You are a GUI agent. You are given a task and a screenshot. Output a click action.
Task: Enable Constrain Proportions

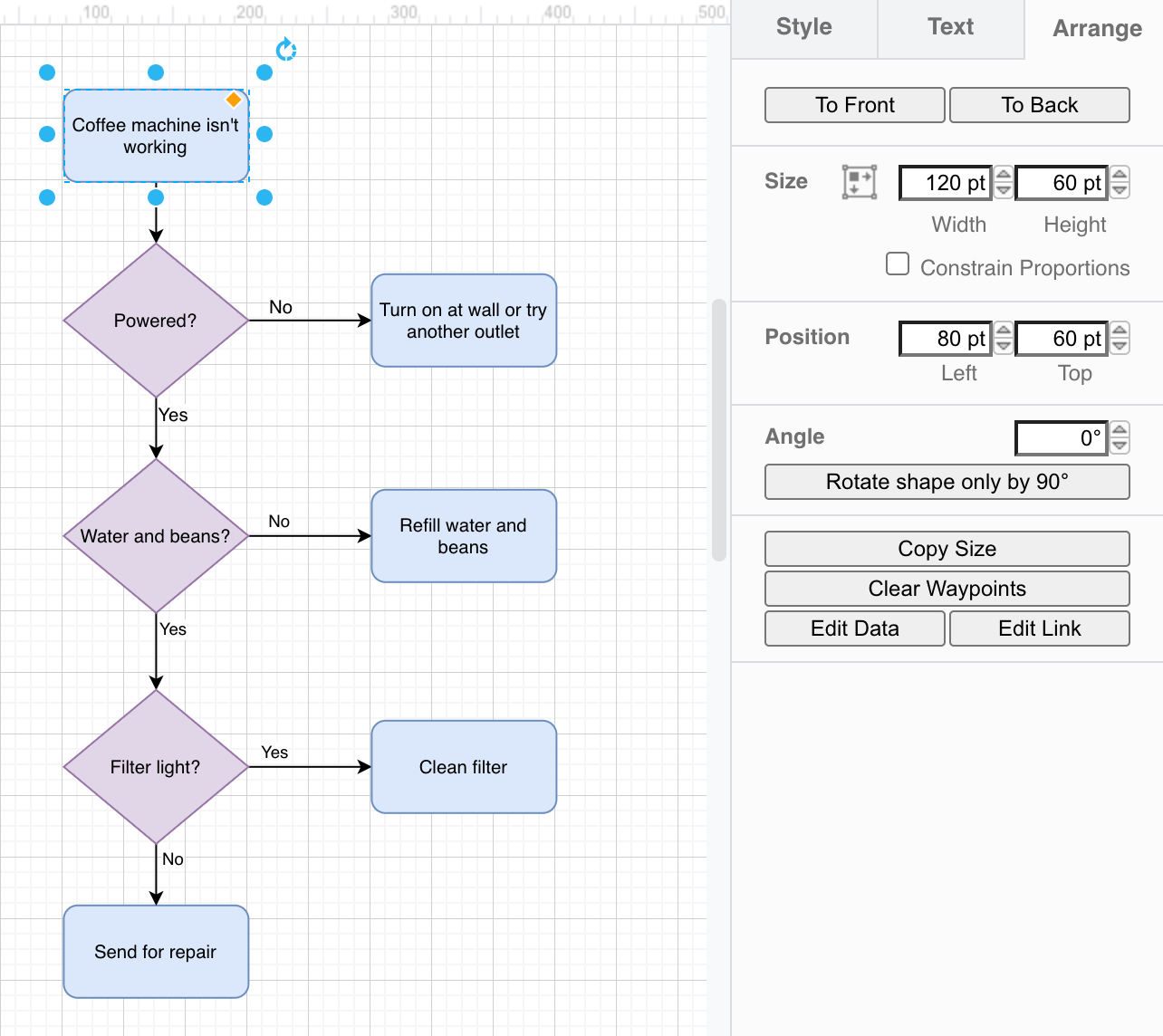tap(897, 264)
